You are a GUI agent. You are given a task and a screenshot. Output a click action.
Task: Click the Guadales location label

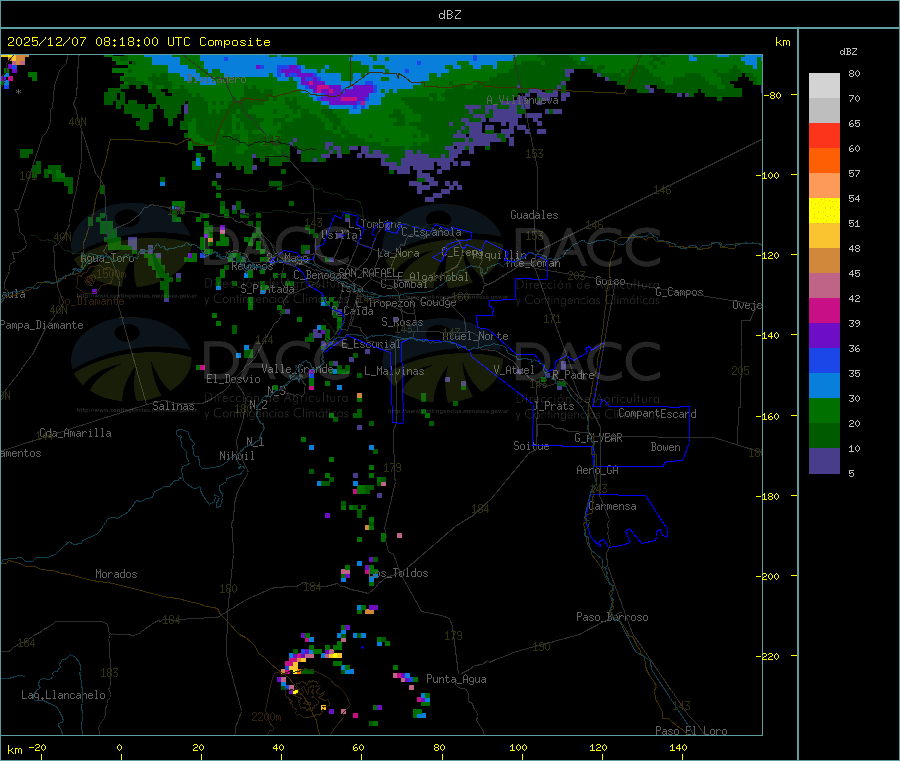(x=534, y=215)
